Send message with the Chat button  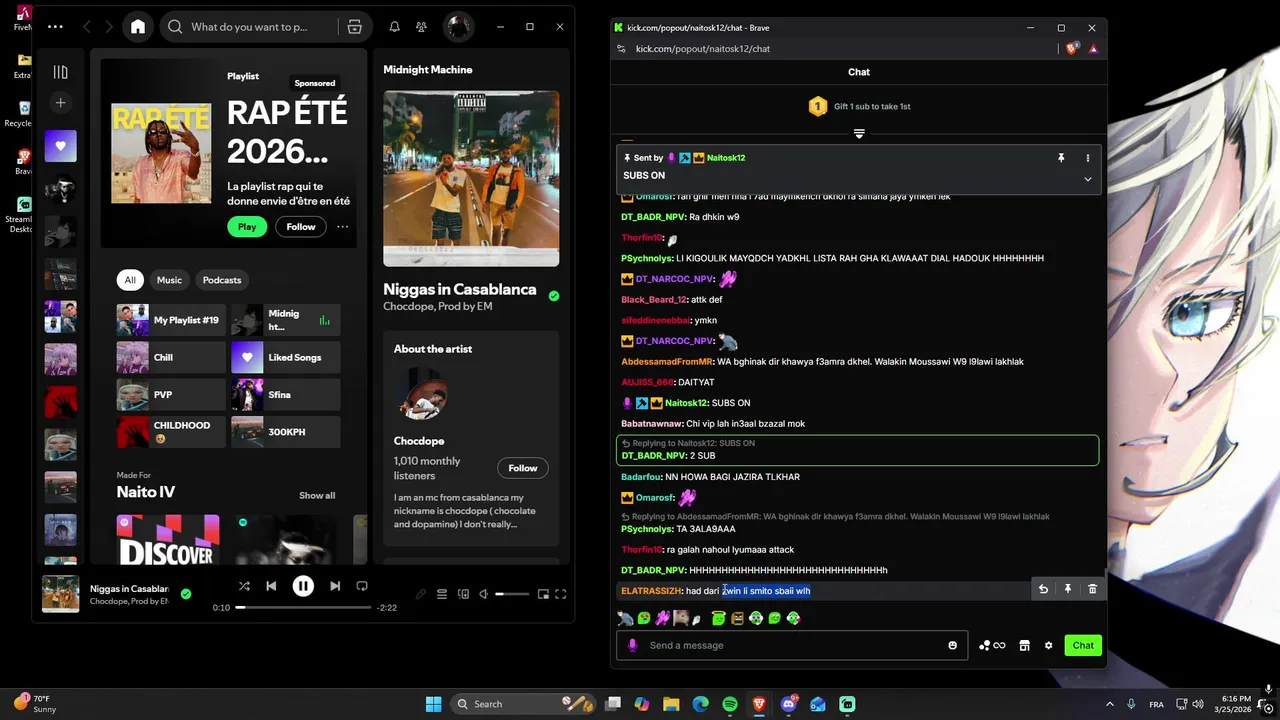coord(1083,645)
